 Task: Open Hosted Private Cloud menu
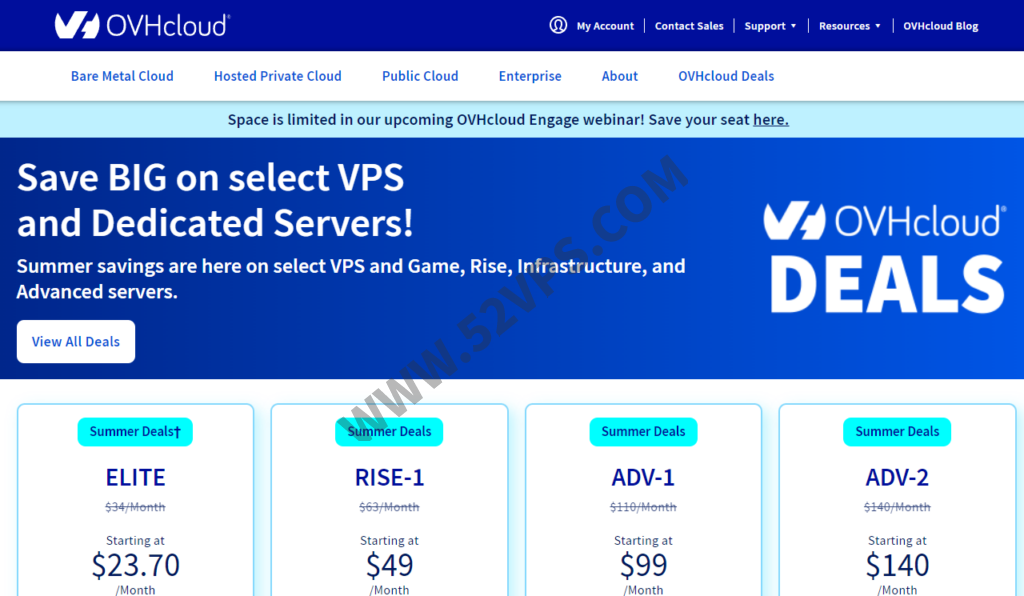278,76
